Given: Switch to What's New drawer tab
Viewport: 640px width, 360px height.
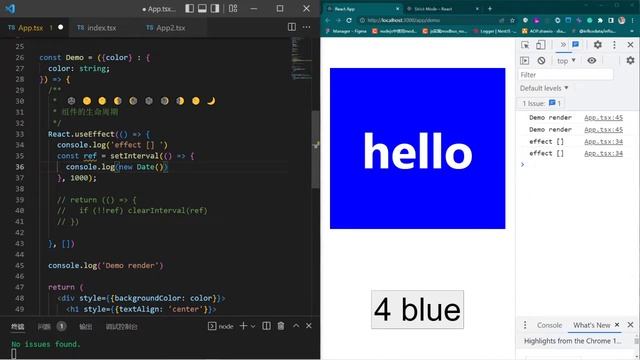Looking at the screenshot, I should pos(591,325).
